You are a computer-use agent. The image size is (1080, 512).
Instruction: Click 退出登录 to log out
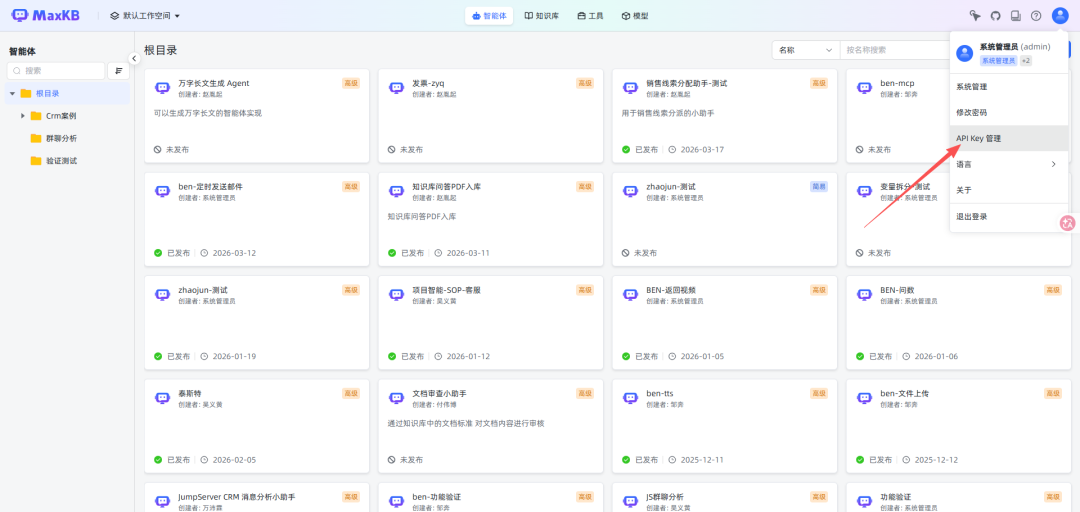click(x=972, y=216)
